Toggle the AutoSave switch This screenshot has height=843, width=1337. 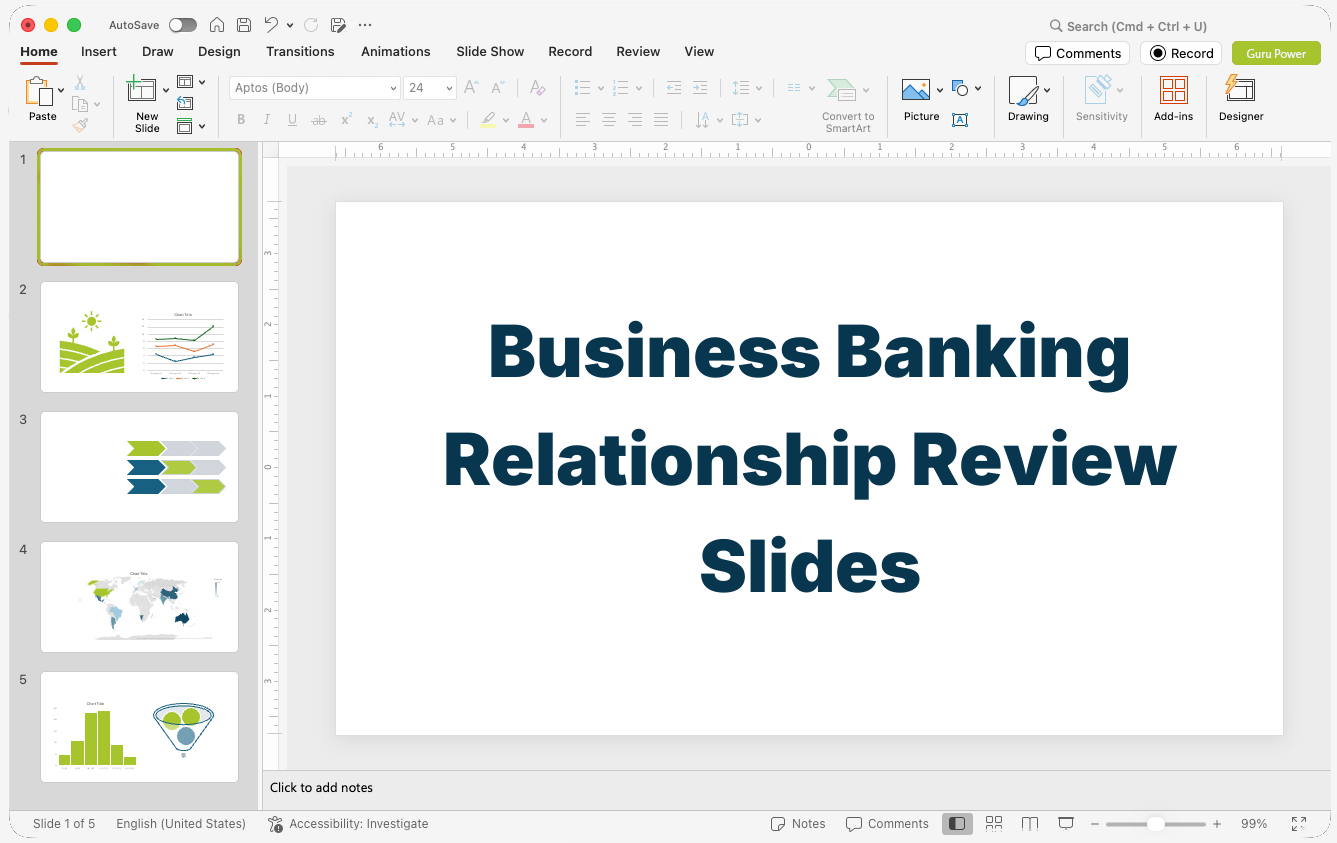pos(182,25)
